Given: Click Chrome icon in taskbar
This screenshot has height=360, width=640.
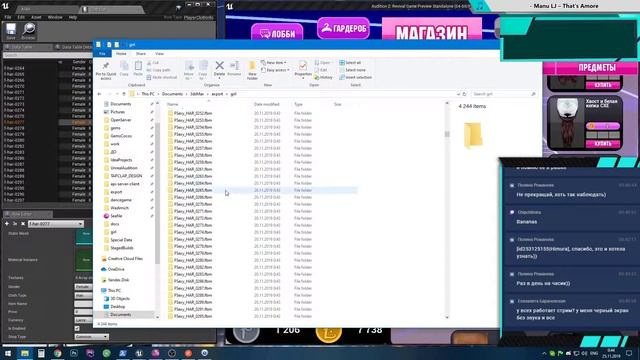Looking at the screenshot, I should point(58,353).
